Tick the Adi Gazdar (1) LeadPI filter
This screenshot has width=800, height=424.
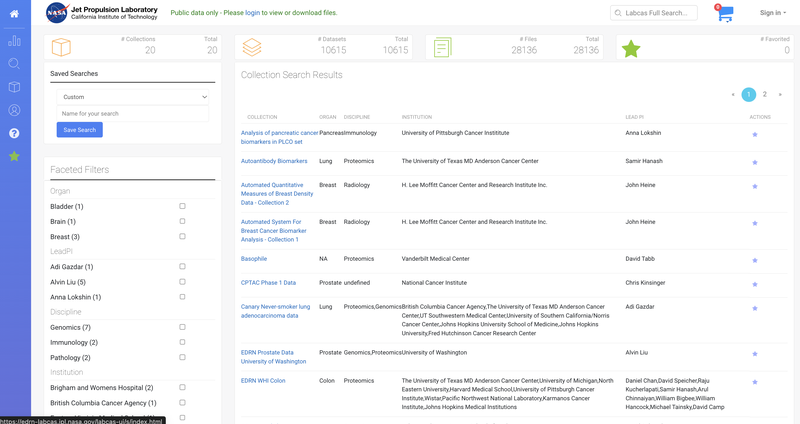point(182,267)
